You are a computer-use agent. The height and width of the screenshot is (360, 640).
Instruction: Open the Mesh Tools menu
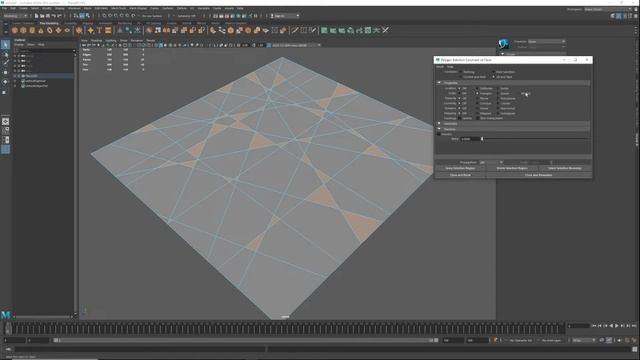[119, 8]
